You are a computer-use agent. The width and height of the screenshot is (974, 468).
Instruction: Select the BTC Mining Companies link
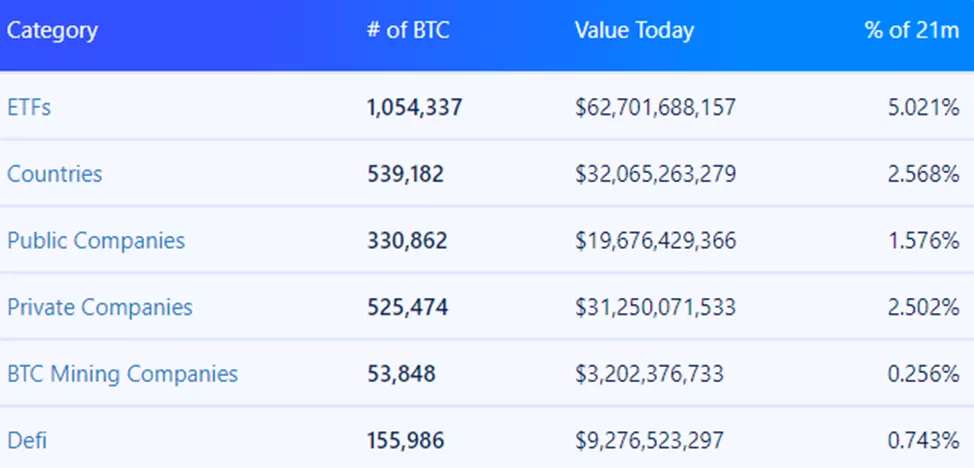[123, 374]
